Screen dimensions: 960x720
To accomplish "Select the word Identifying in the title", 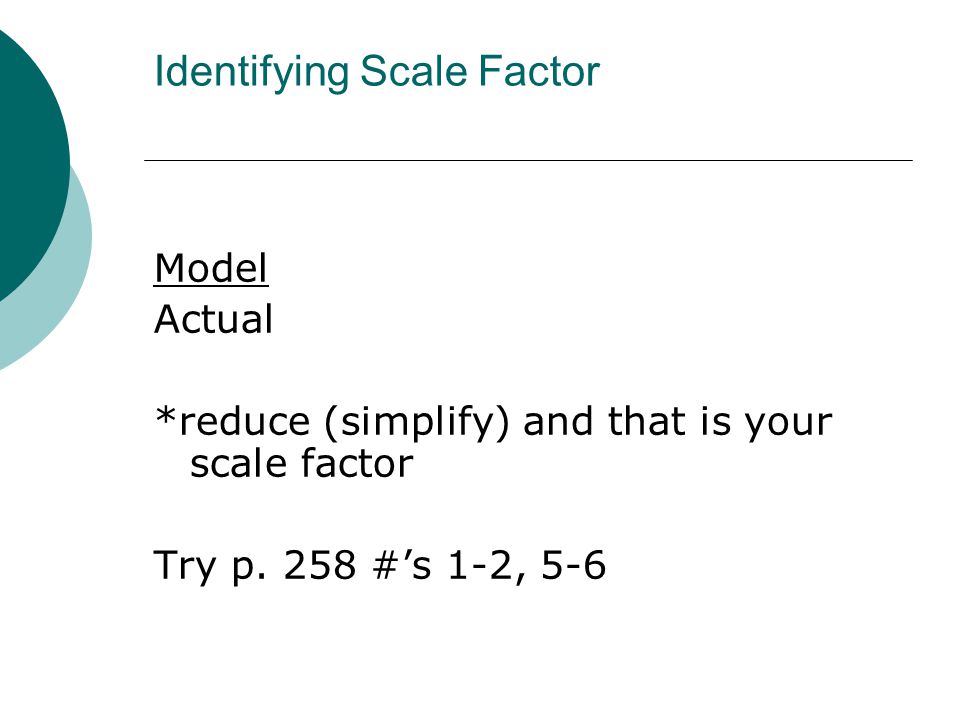I will [252, 72].
